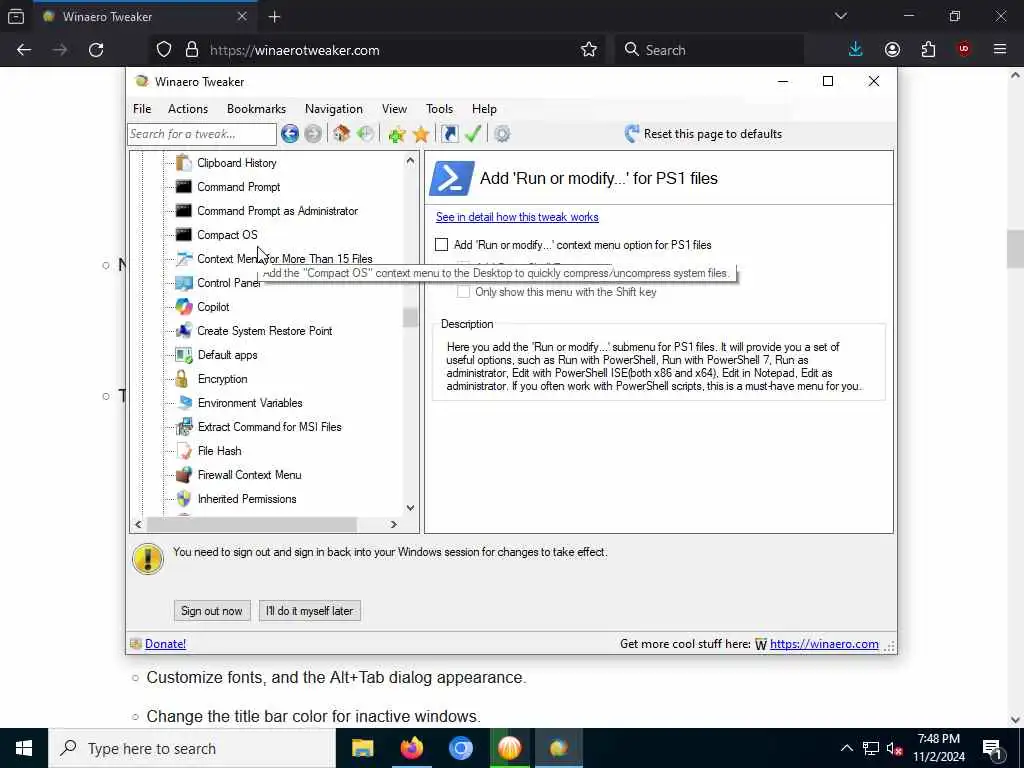
Task: Click the Default apps icon in tree
Action: click(x=184, y=355)
